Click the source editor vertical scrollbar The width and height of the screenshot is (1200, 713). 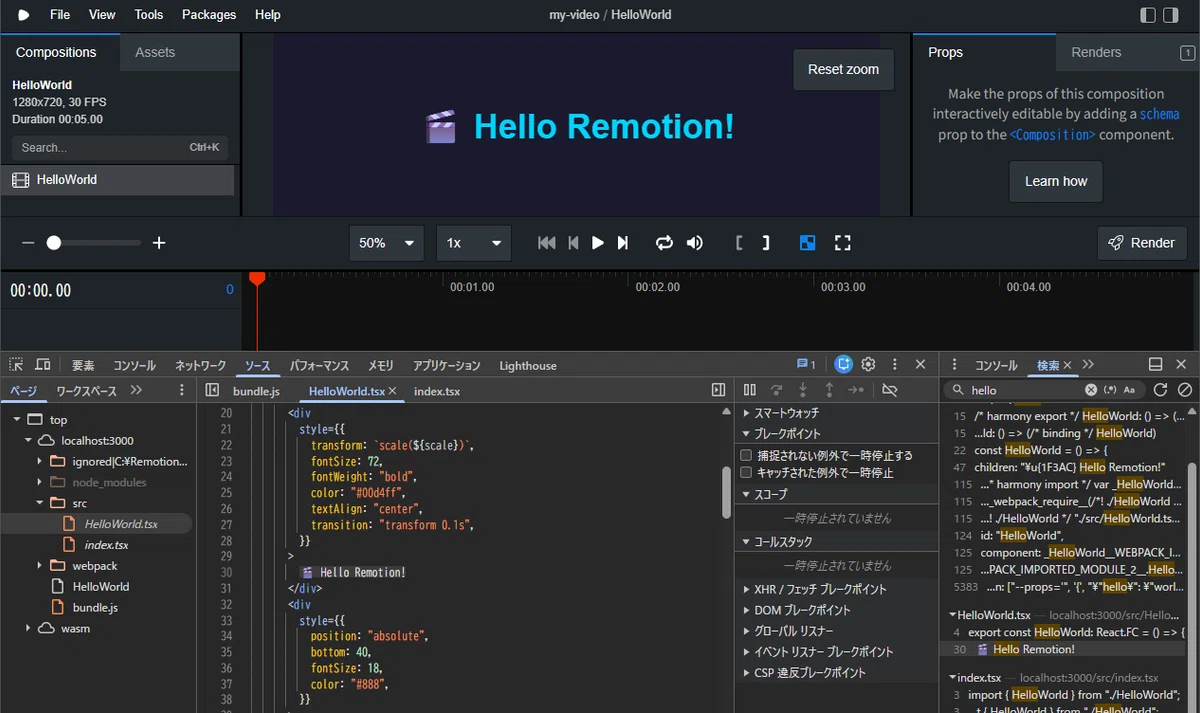[x=727, y=492]
